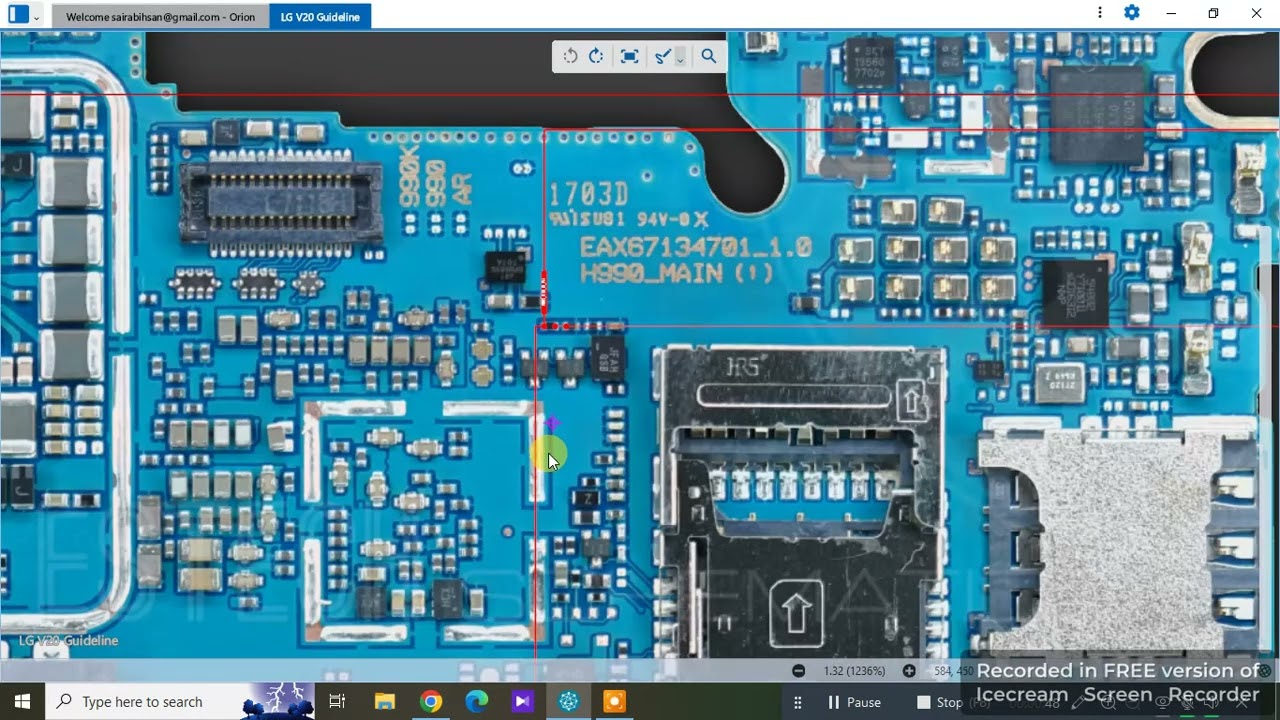The height and width of the screenshot is (720, 1280).
Task: Launch Google Chrome from the taskbar
Action: tap(431, 702)
